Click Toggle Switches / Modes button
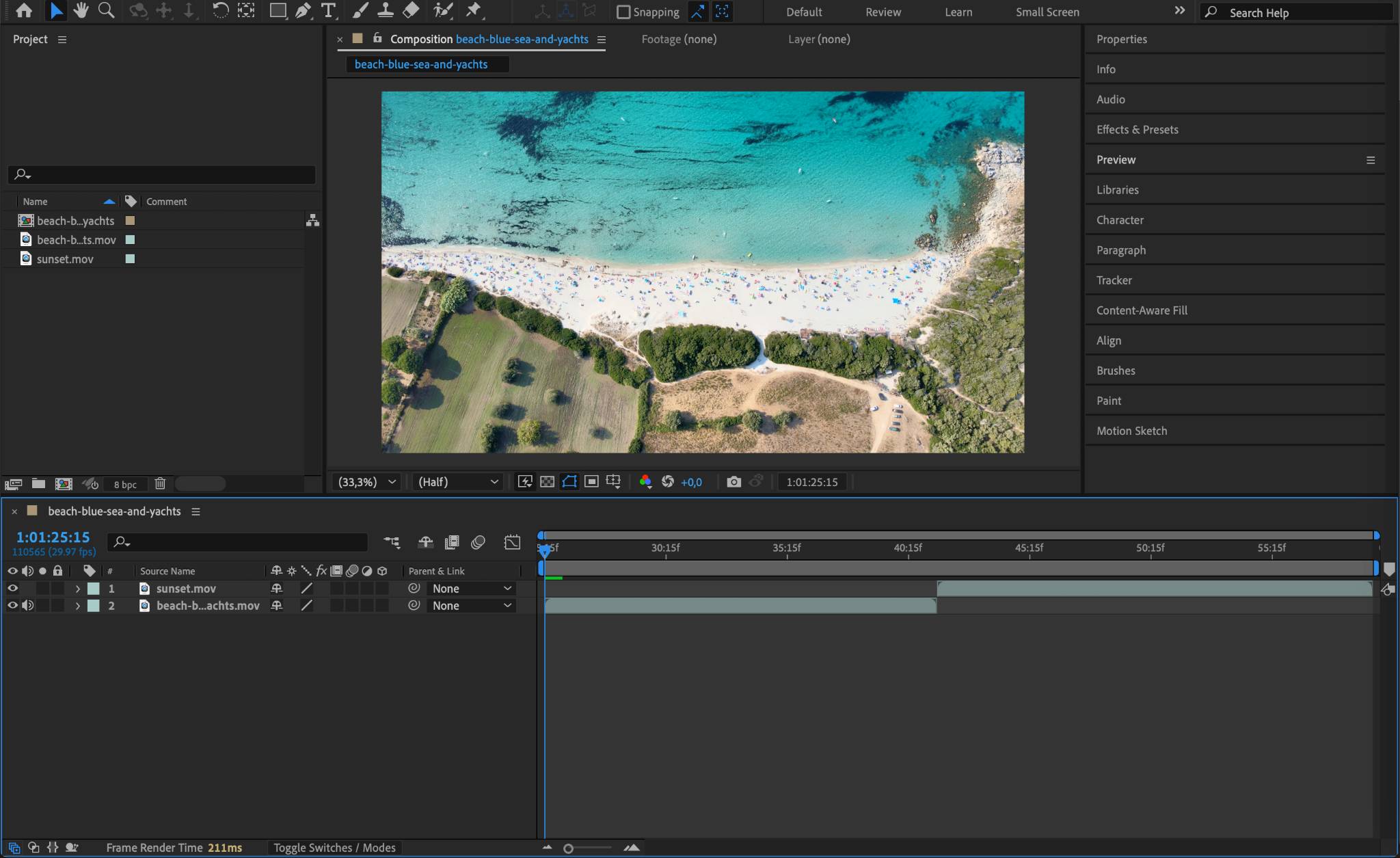This screenshot has width=1400, height=858. coord(334,848)
